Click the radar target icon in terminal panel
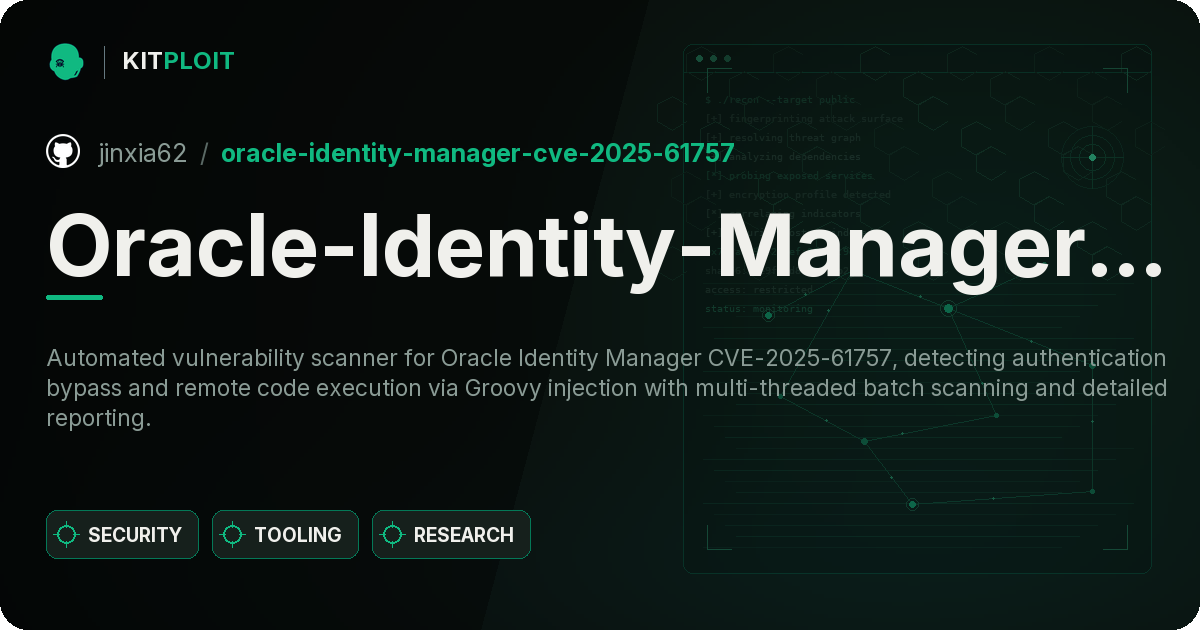 (x=1092, y=157)
